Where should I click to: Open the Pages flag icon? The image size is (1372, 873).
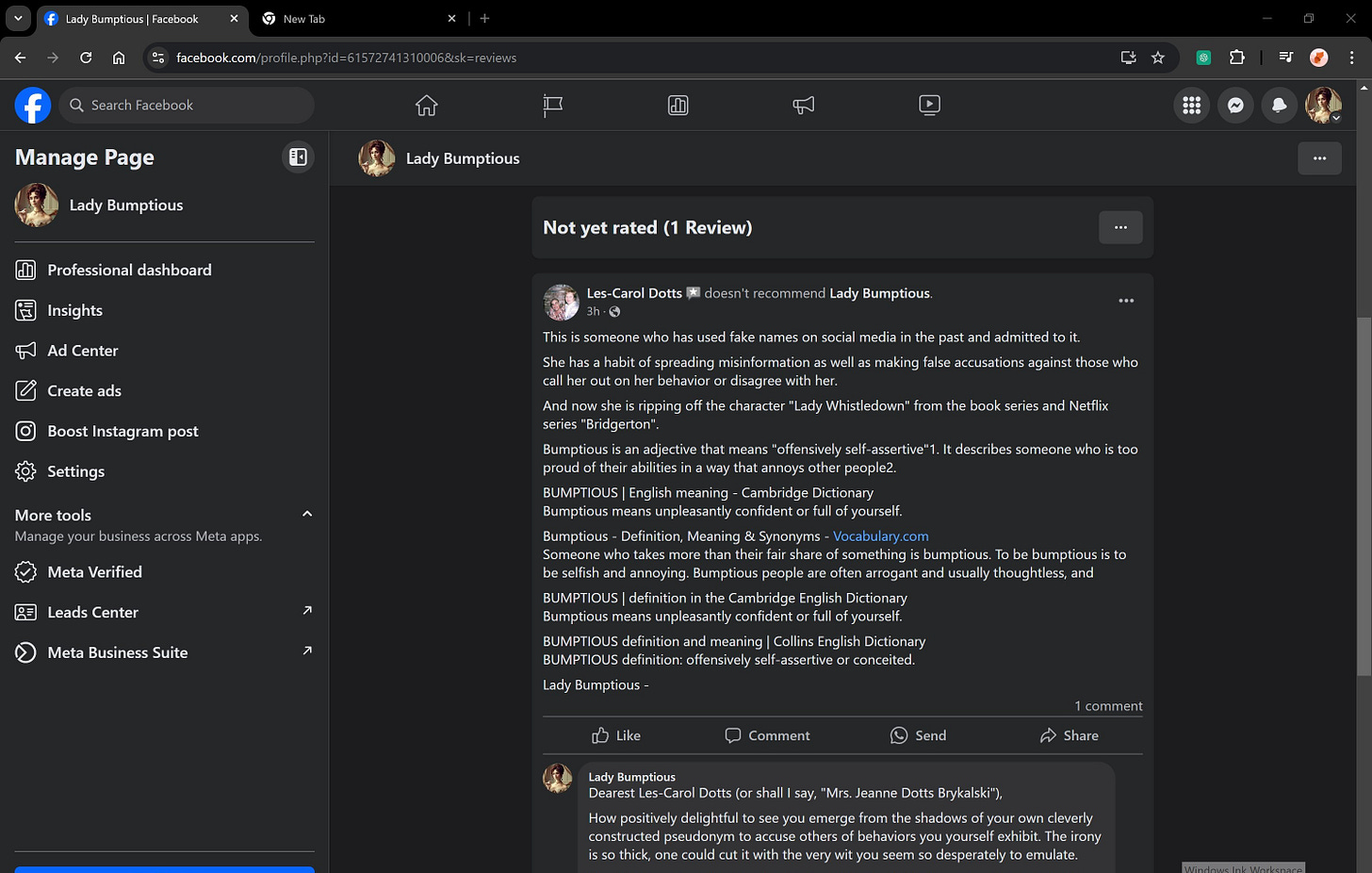(553, 106)
